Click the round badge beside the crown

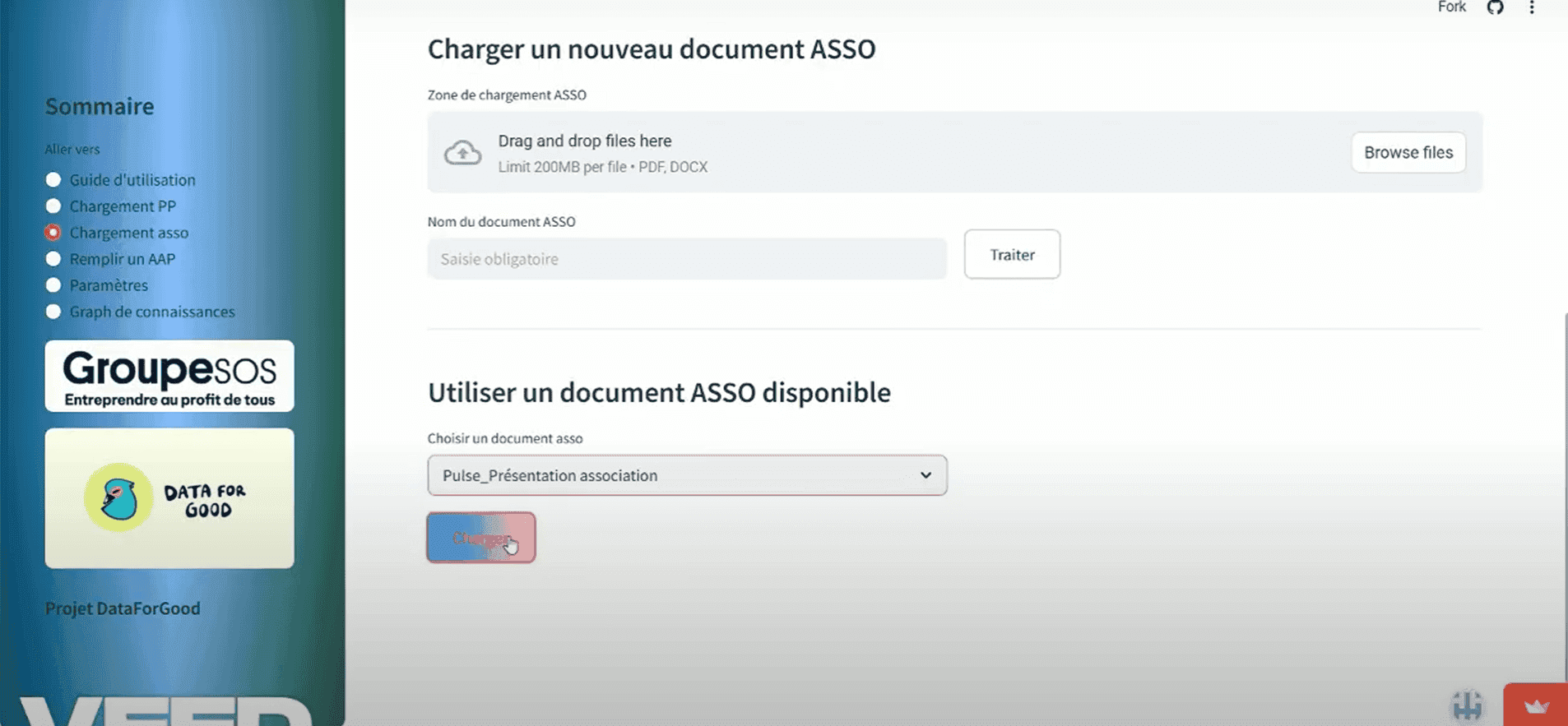click(1468, 705)
